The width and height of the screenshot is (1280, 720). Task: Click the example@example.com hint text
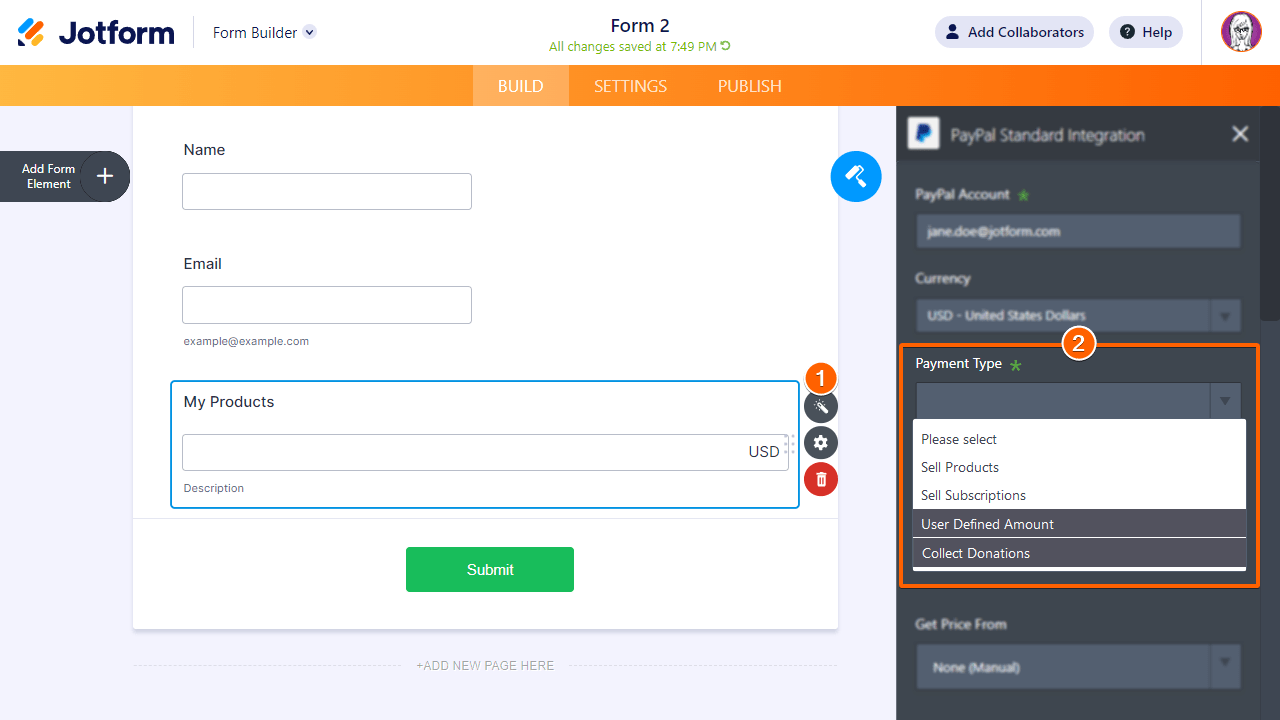[x=246, y=341]
